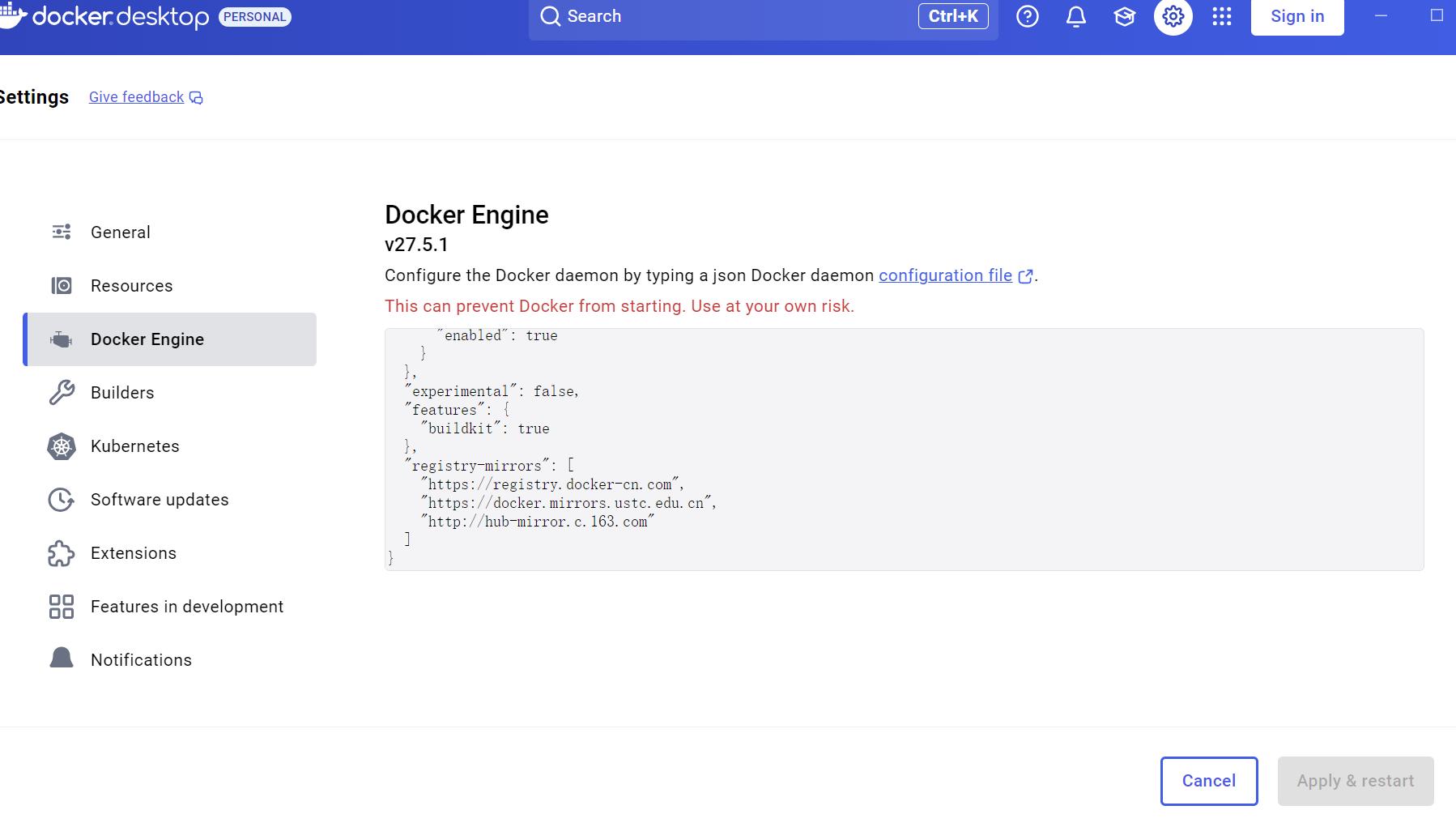The height and width of the screenshot is (827, 1456).
Task: Click the Notifications bell icon in sidebar
Action: pos(62,658)
